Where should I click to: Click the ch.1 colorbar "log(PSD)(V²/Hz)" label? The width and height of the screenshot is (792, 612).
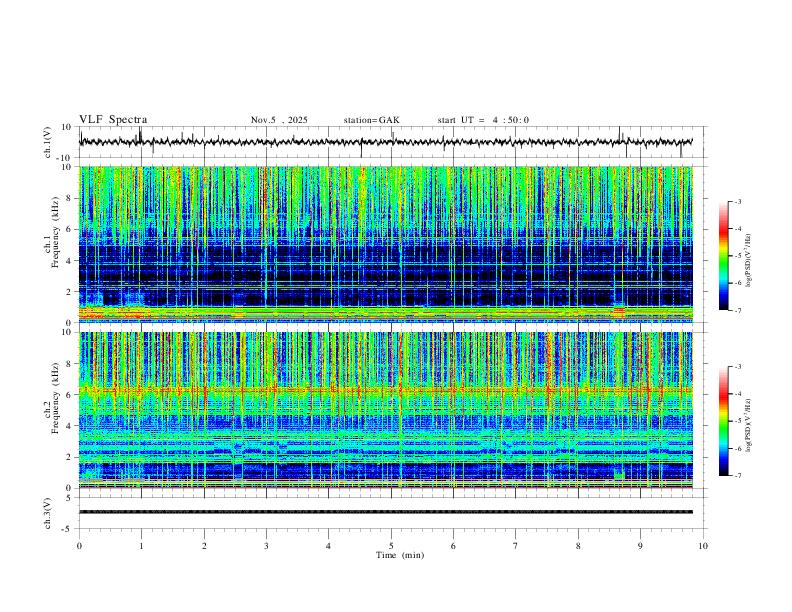tap(749, 261)
